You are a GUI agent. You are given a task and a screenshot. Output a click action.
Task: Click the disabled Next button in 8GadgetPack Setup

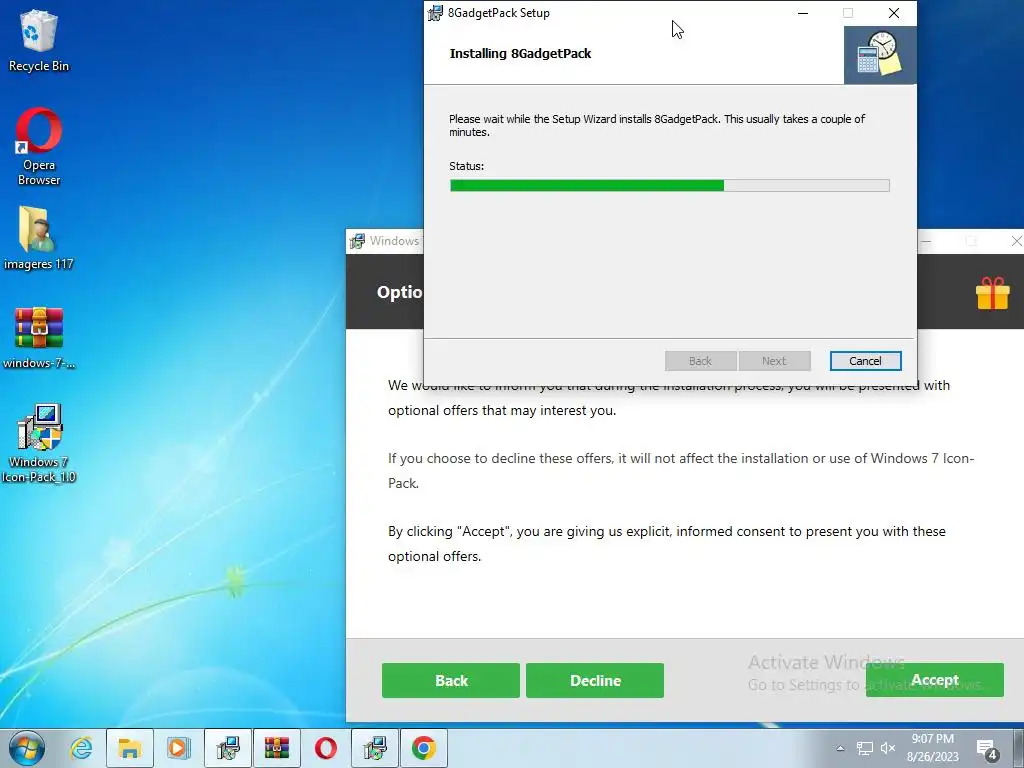(x=774, y=361)
